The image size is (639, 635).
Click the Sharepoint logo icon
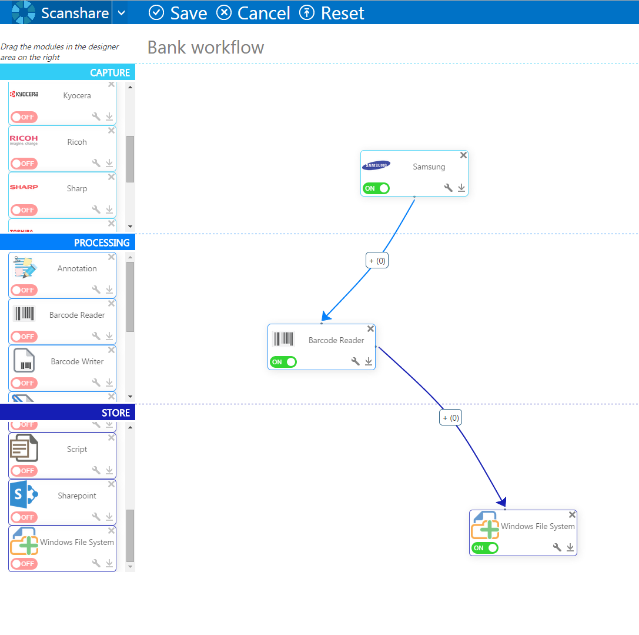click(24, 494)
